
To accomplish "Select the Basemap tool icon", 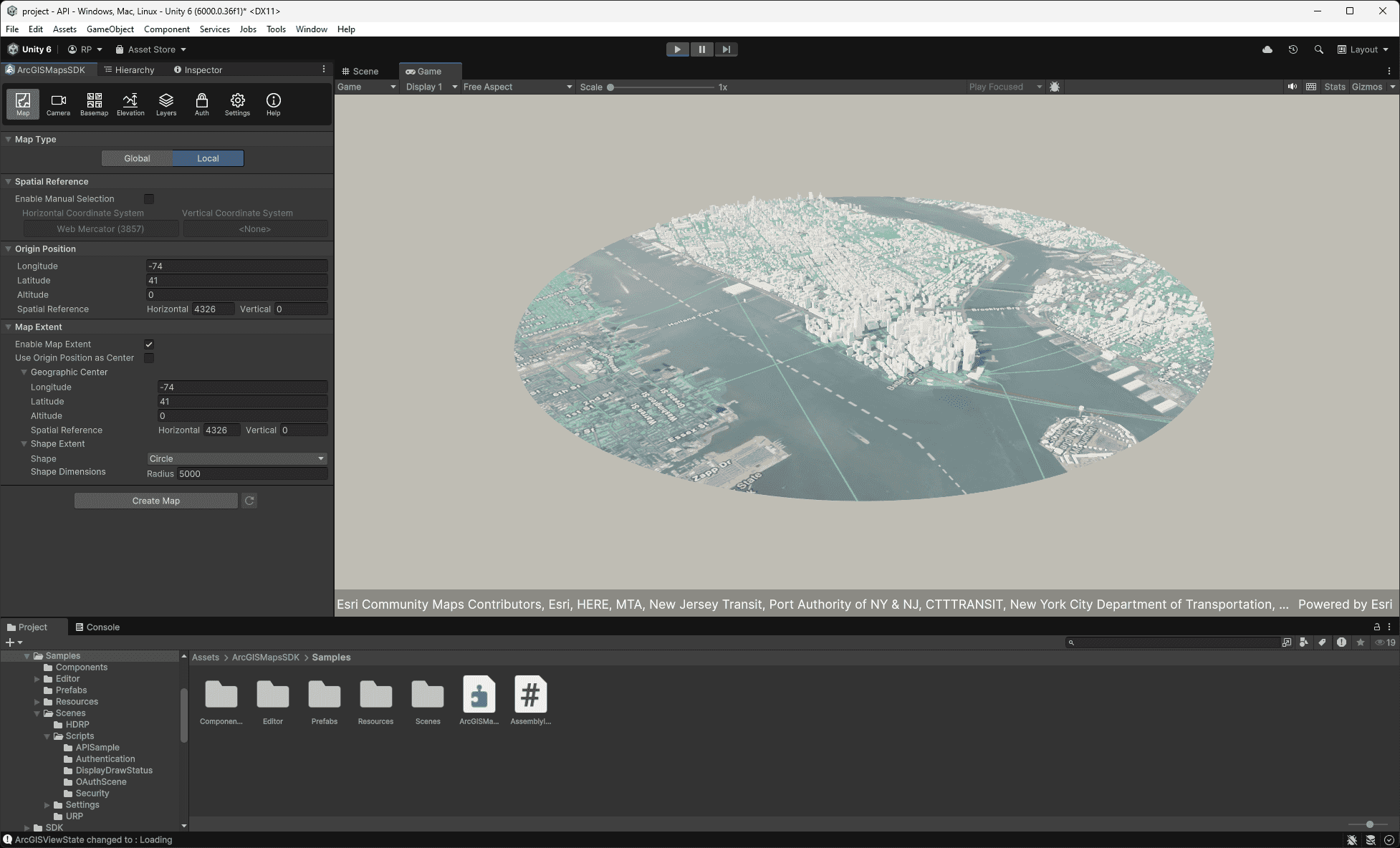I will tap(94, 104).
